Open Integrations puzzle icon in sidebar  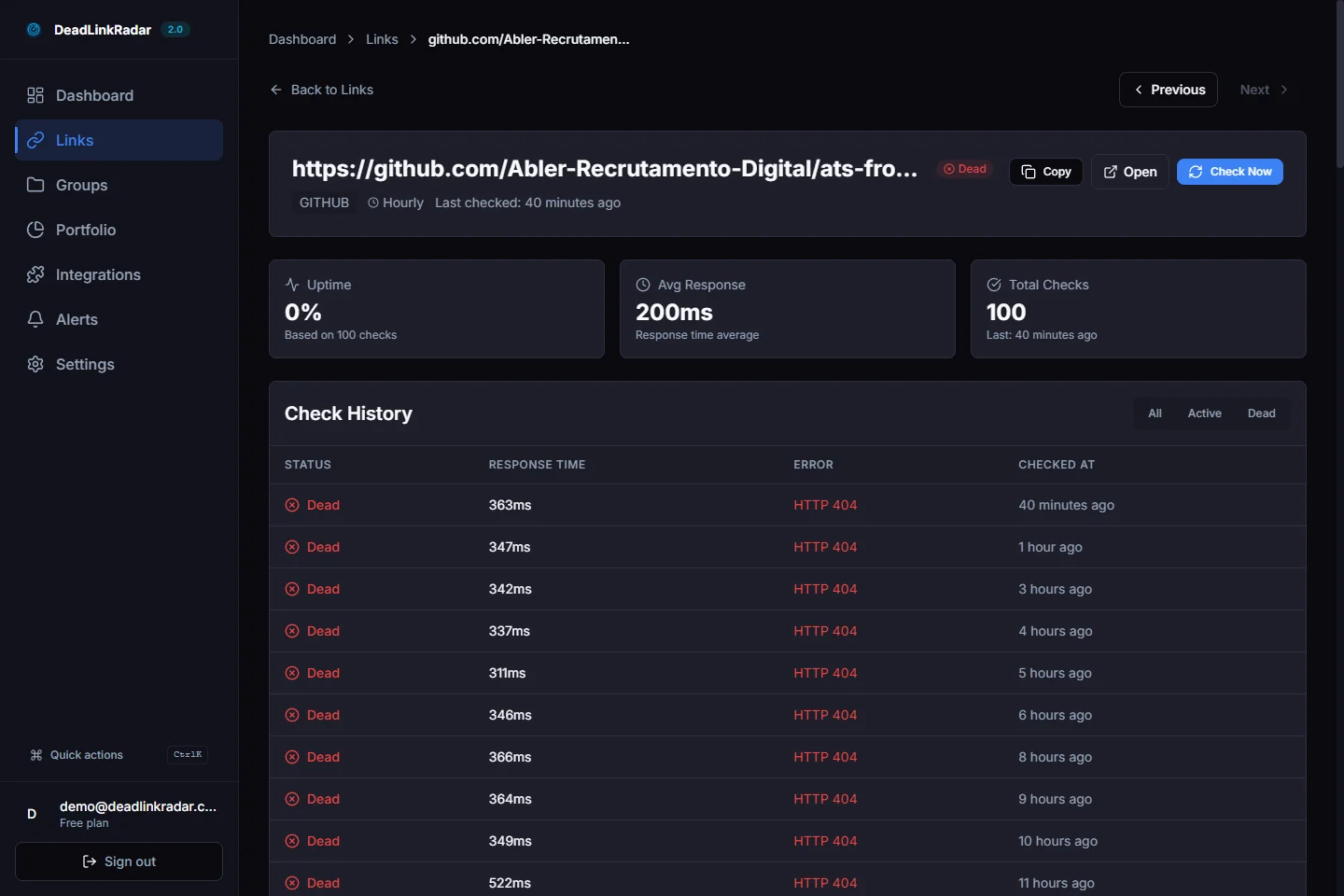[x=35, y=274]
